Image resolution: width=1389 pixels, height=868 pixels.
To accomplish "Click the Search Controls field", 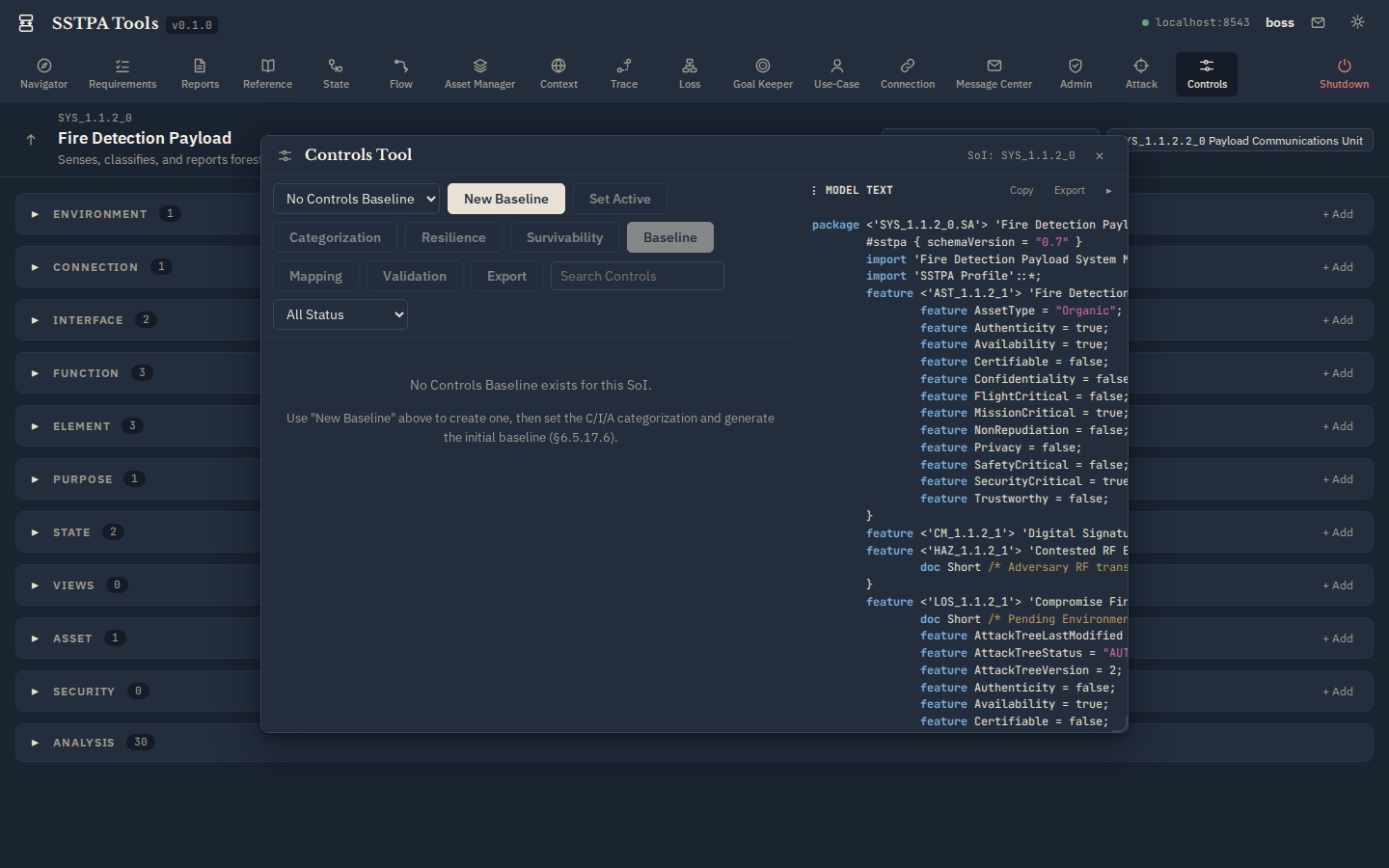I will (x=637, y=276).
